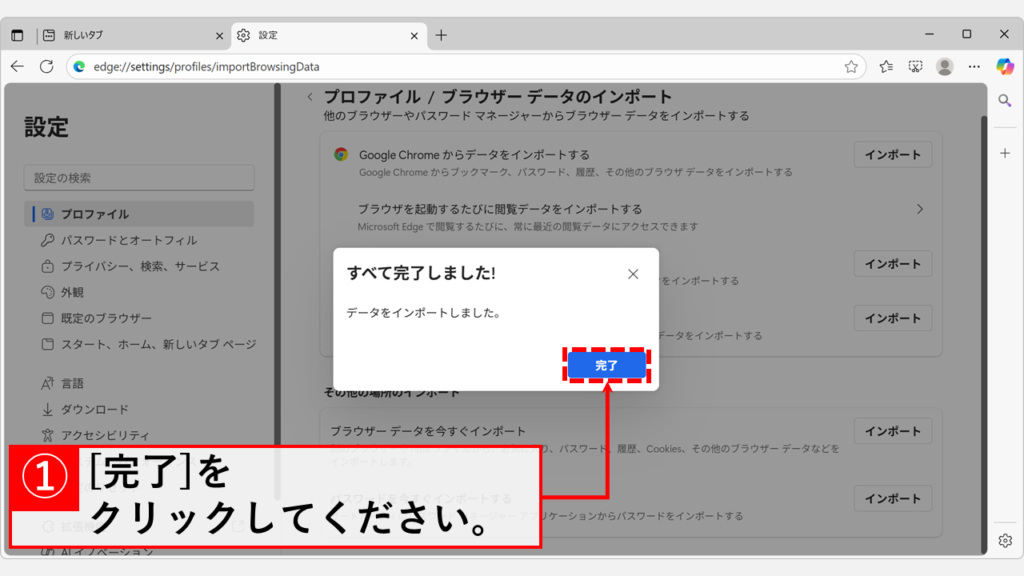Open sidebar settings gear icon

pyautogui.click(x=1005, y=541)
